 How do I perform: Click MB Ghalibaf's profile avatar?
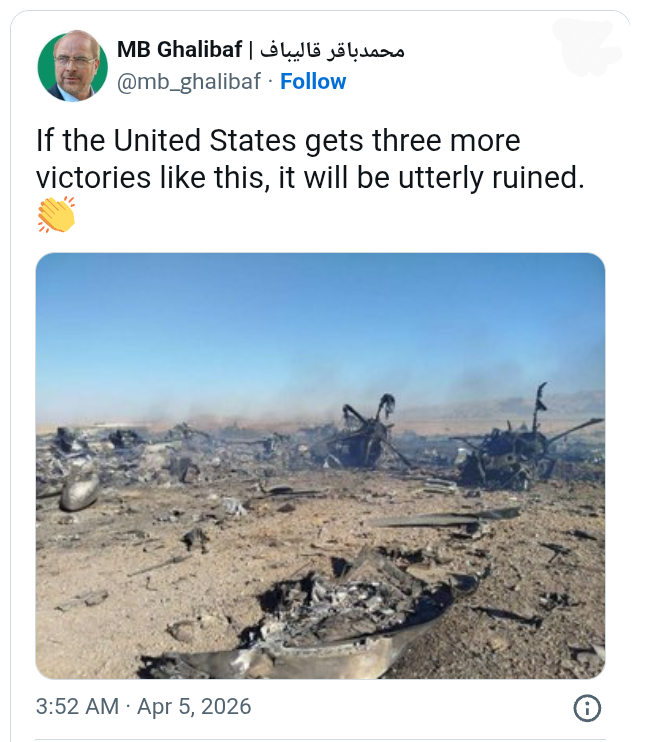(x=73, y=65)
